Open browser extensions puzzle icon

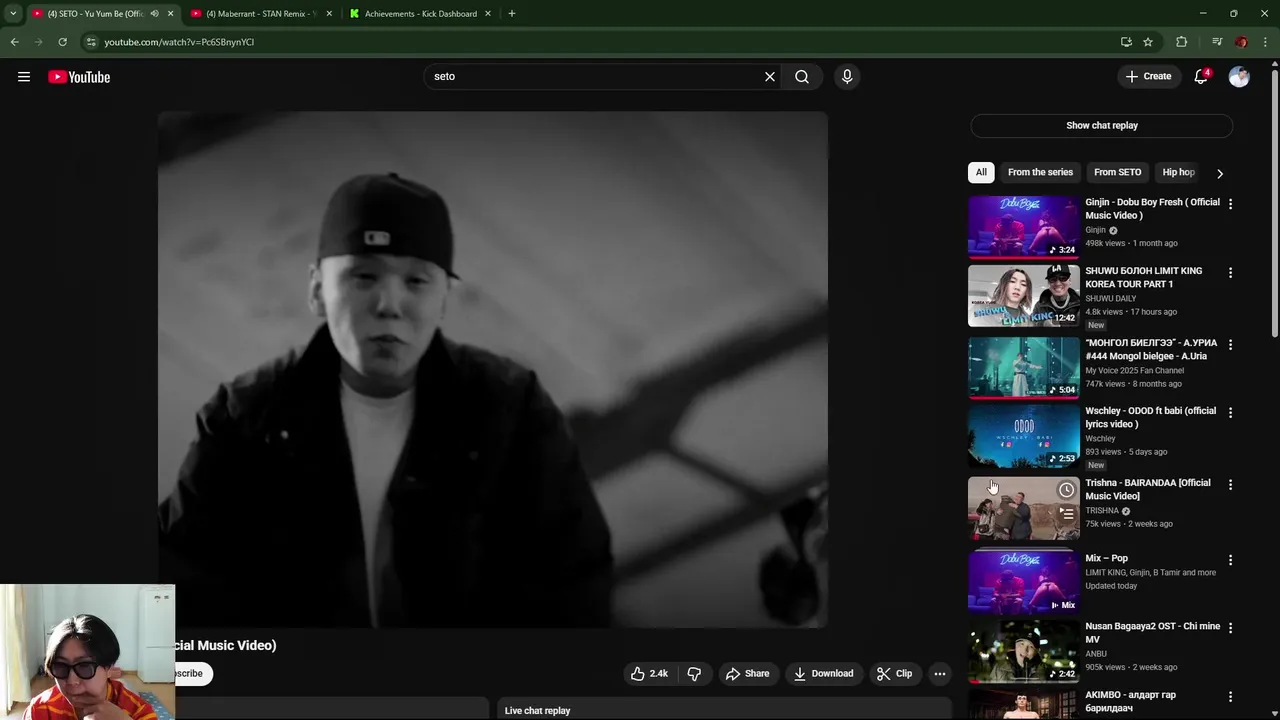click(x=1182, y=42)
